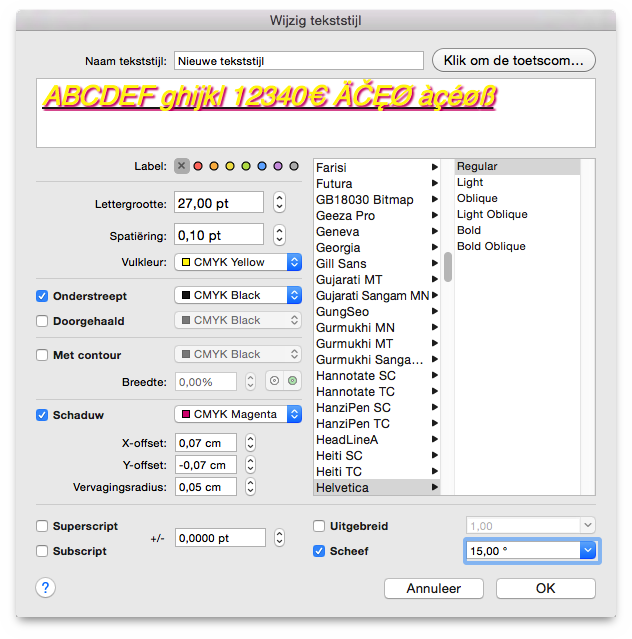Image resolution: width=632 pixels, height=639 pixels.
Task: Click the X-offset stepper
Action: click(251, 443)
